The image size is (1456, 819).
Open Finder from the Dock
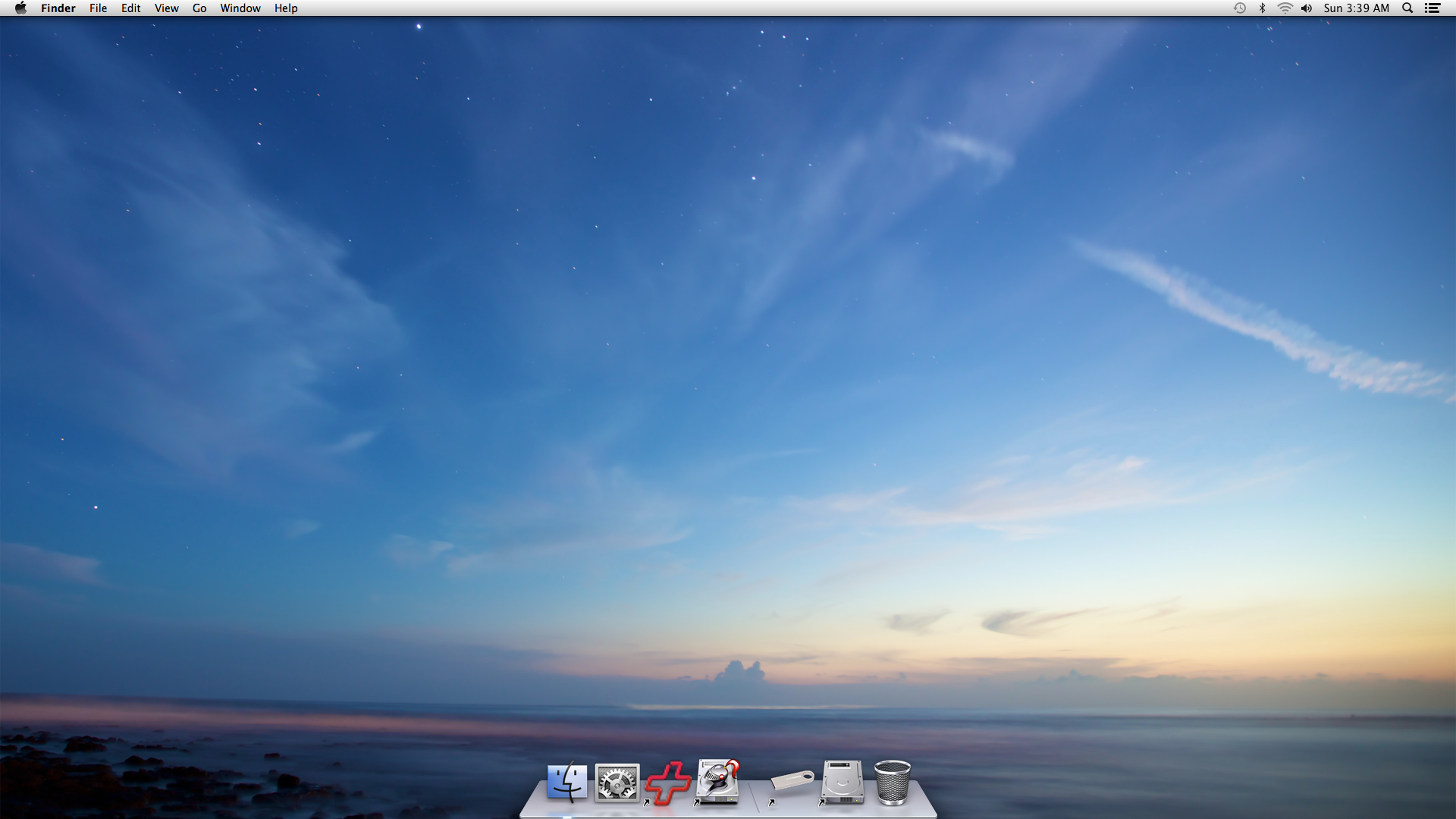(x=566, y=782)
